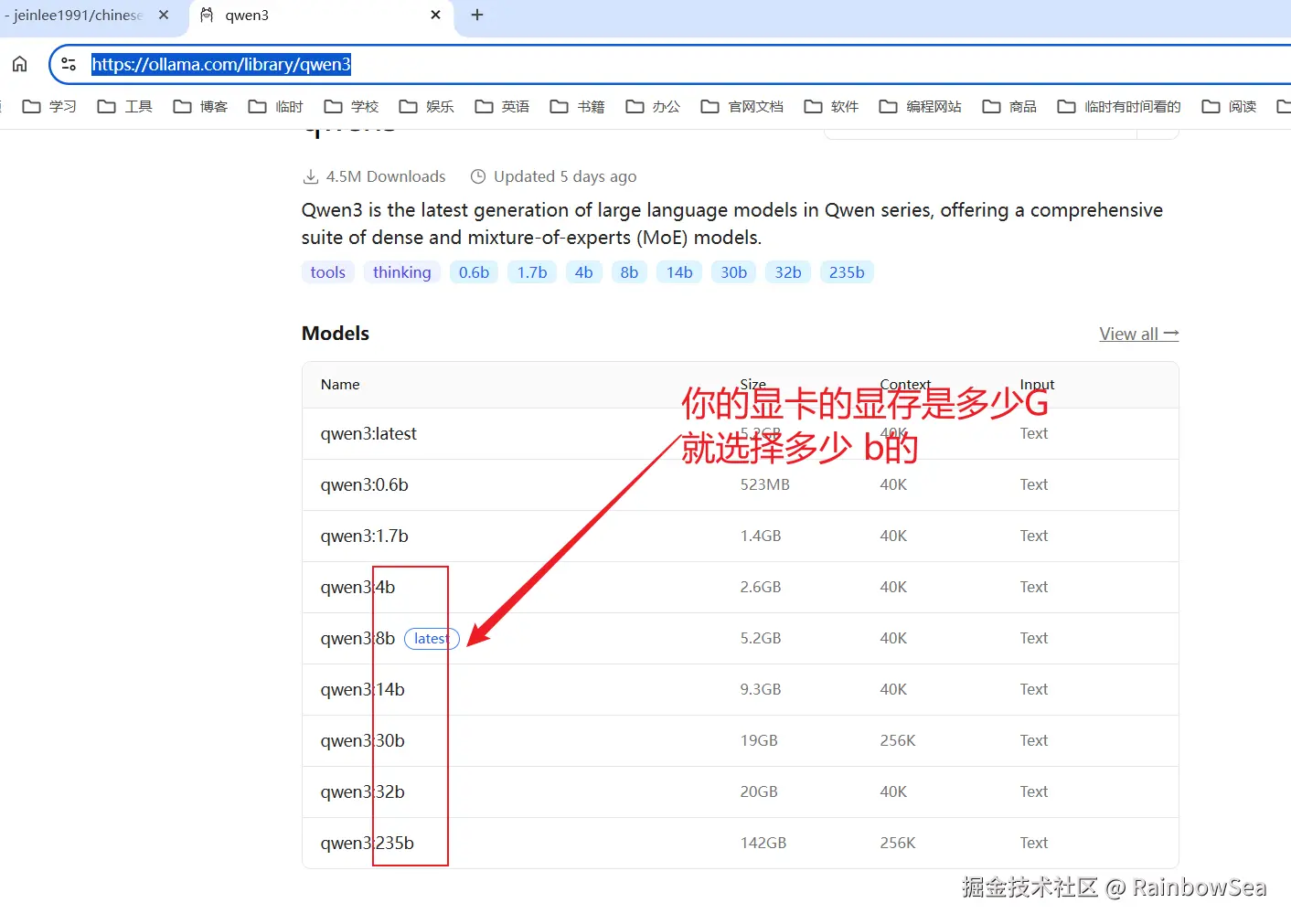This screenshot has height=924, width=1291.
Task: Switch to the jeinlee1991/chinese tab
Action: 87,16
